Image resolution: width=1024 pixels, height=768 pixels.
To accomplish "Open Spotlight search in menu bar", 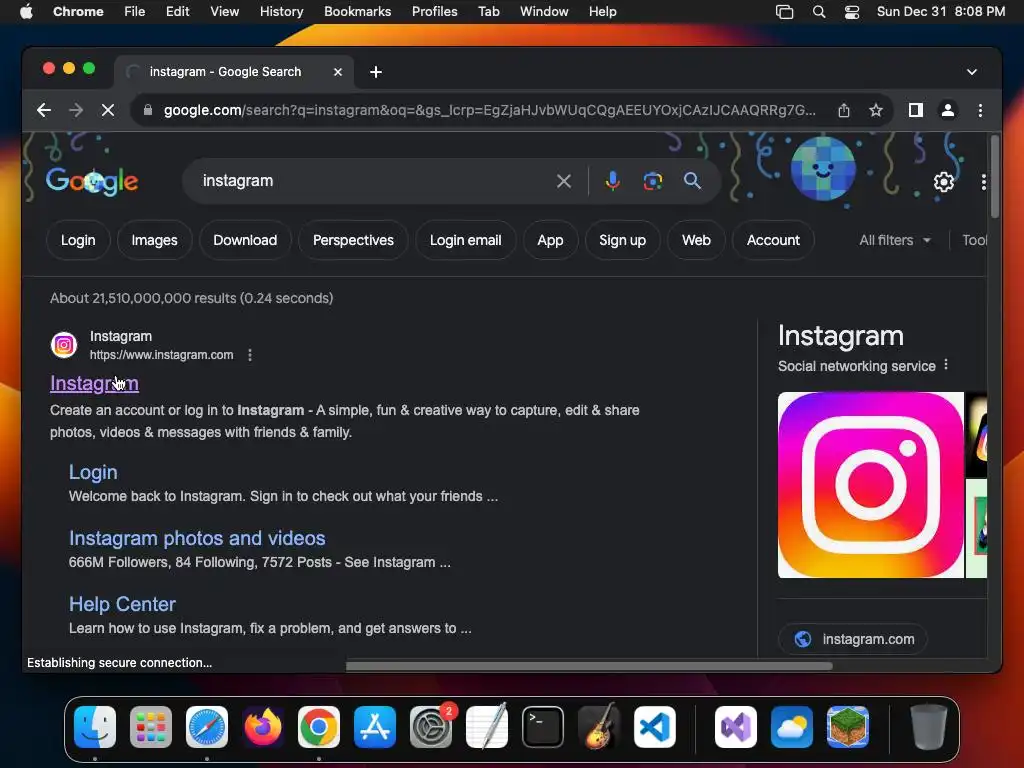I will [818, 11].
